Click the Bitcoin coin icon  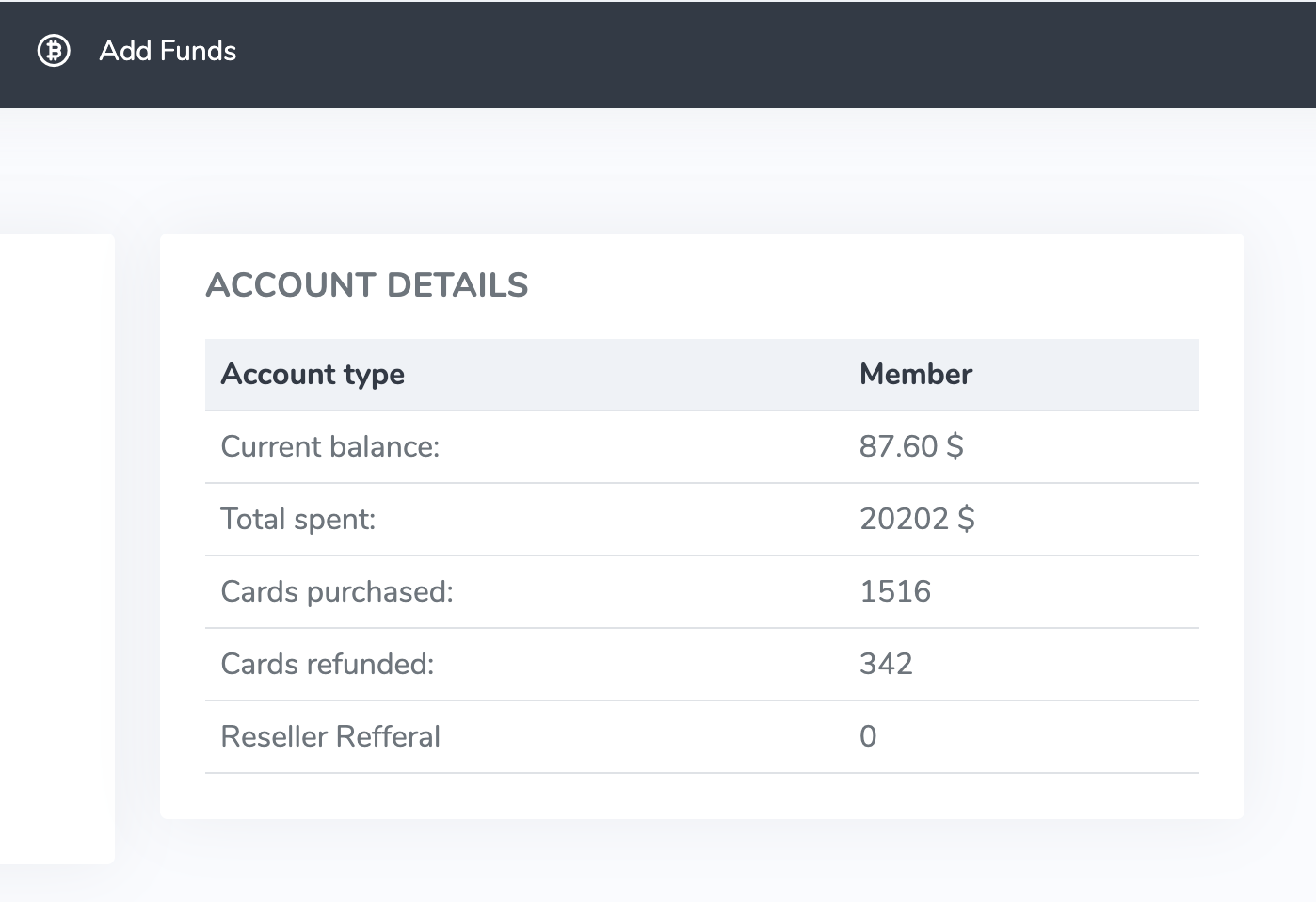54,51
